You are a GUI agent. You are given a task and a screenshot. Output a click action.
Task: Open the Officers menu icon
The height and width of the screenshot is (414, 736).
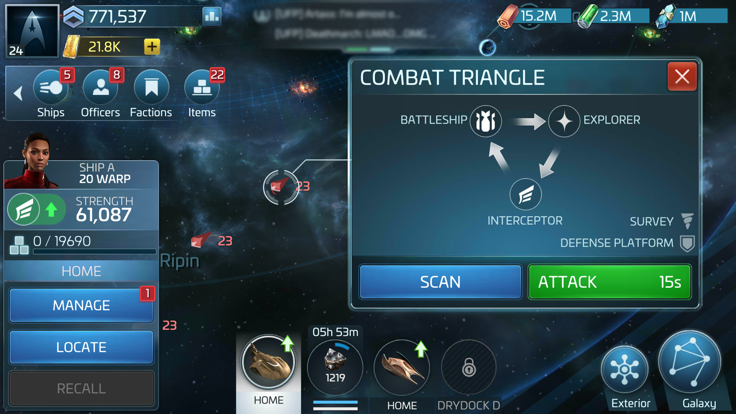(x=100, y=88)
